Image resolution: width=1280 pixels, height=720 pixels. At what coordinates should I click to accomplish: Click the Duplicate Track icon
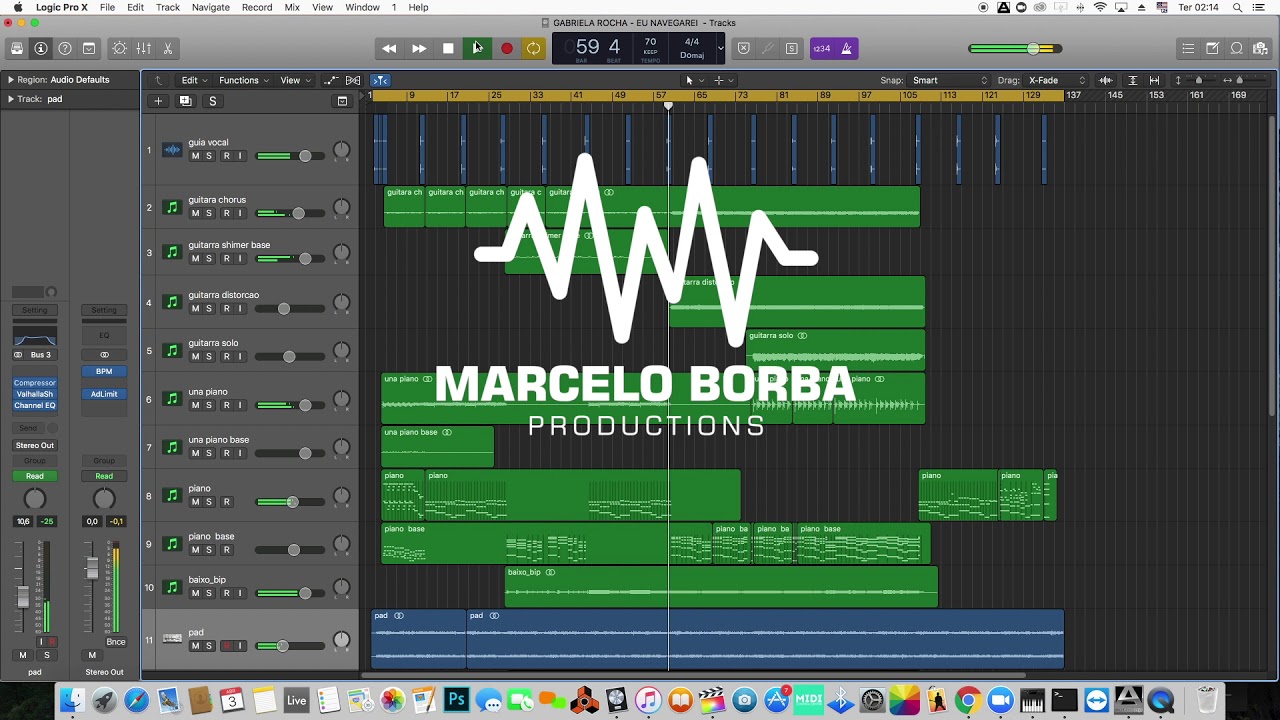click(x=185, y=101)
